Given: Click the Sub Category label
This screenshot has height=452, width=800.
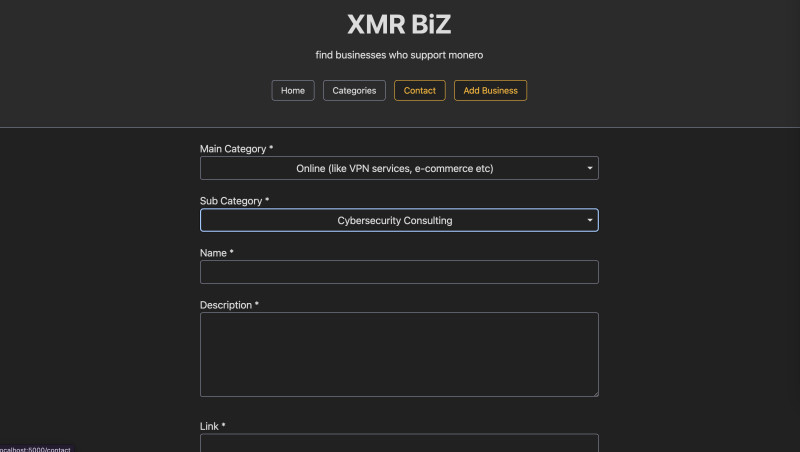Looking at the screenshot, I should (234, 201).
